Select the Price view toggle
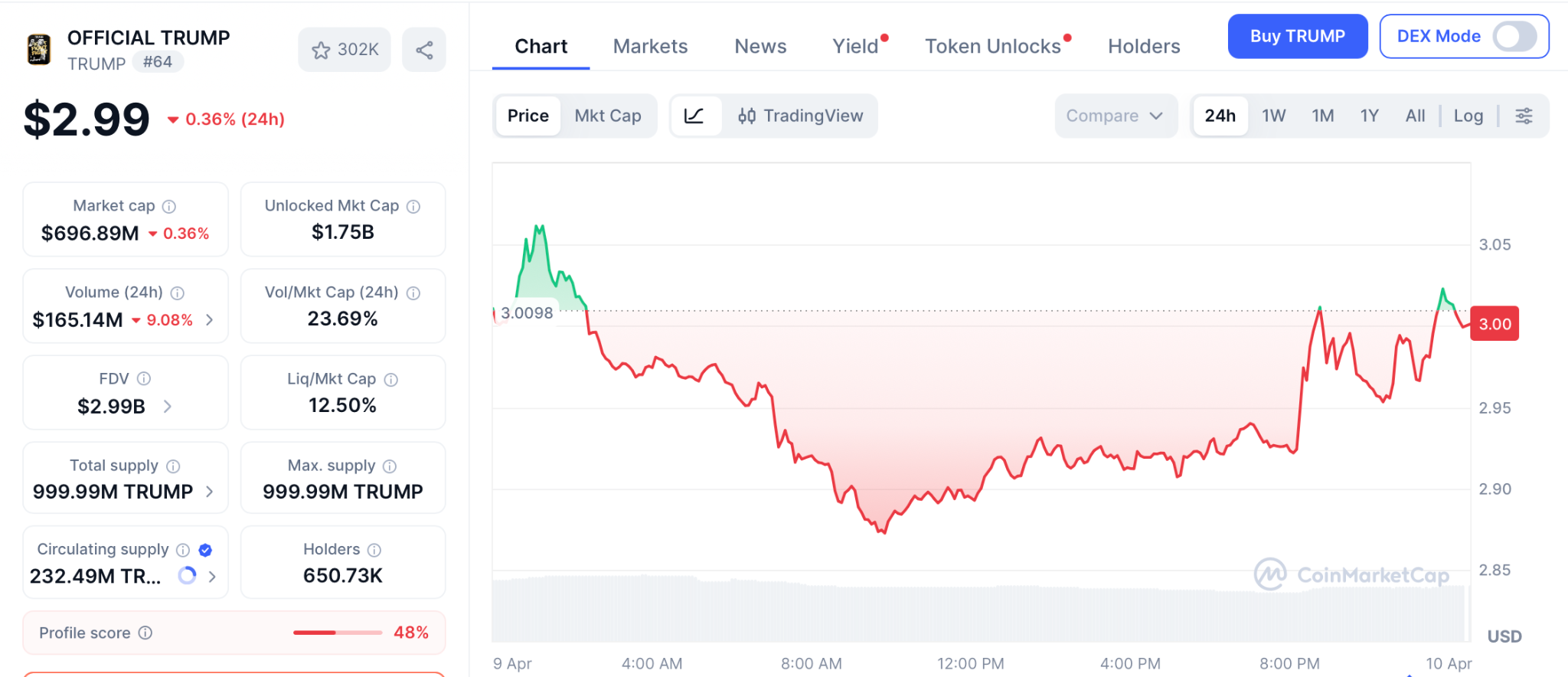Viewport: 1568px width, 677px height. pos(528,116)
